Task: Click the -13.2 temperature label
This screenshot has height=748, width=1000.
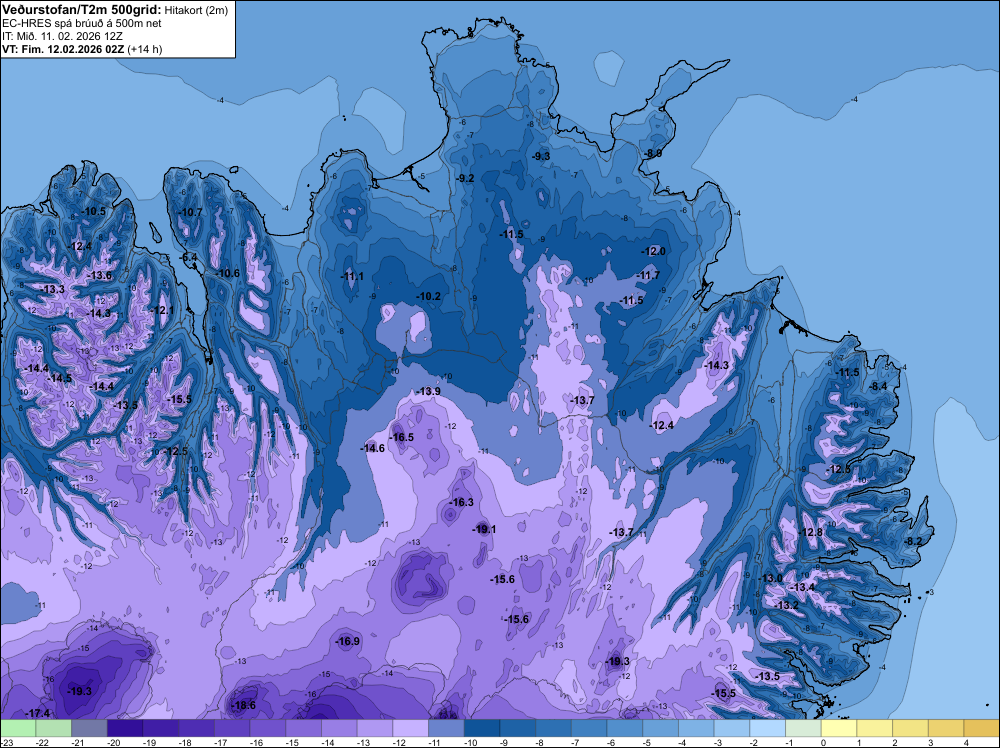Action: pyautogui.click(x=786, y=605)
